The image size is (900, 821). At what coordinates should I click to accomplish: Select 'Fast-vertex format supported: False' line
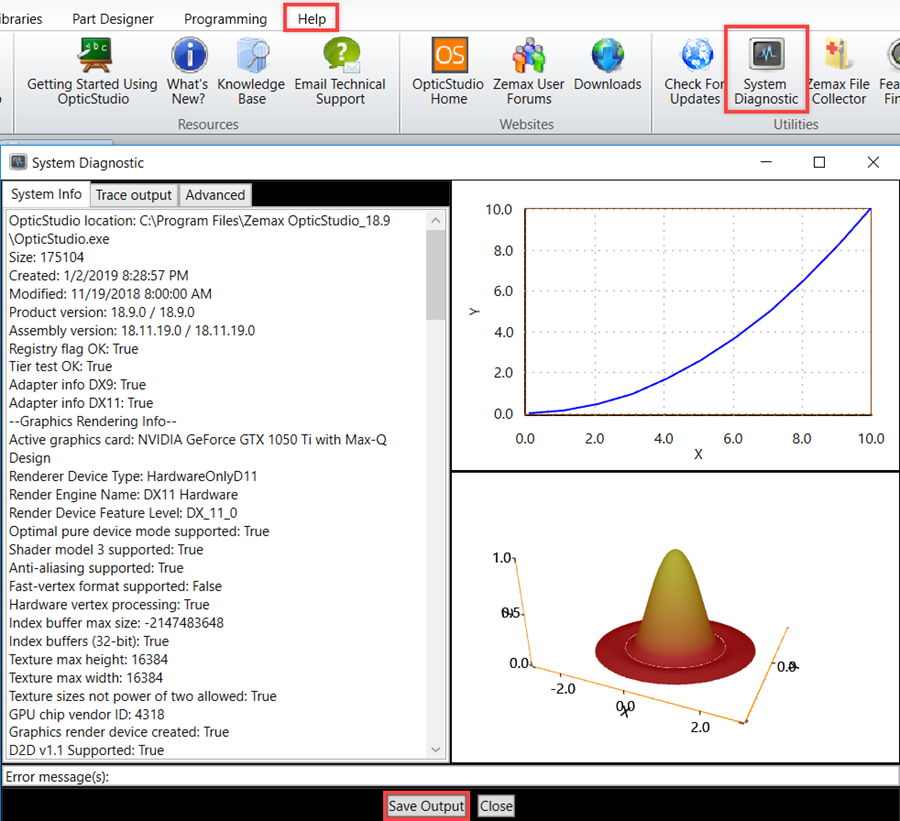(115, 586)
